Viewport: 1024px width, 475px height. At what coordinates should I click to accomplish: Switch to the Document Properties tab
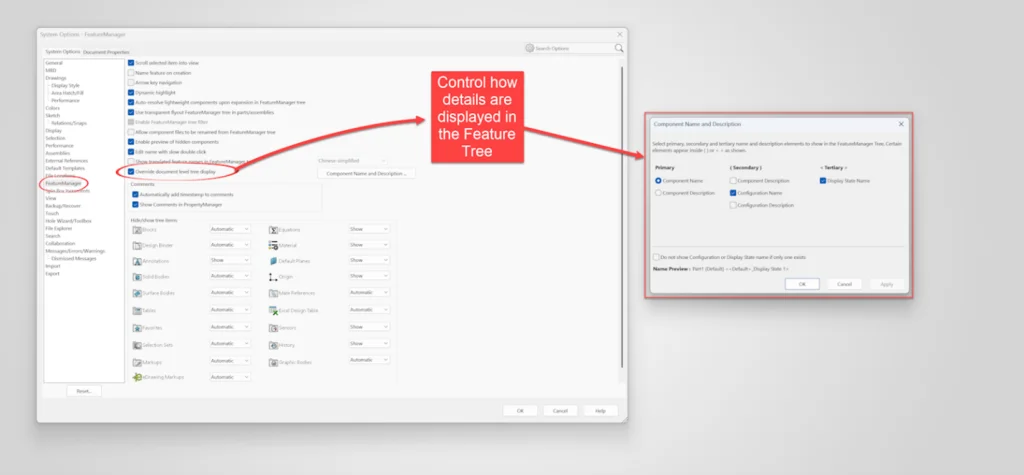[x=106, y=52]
